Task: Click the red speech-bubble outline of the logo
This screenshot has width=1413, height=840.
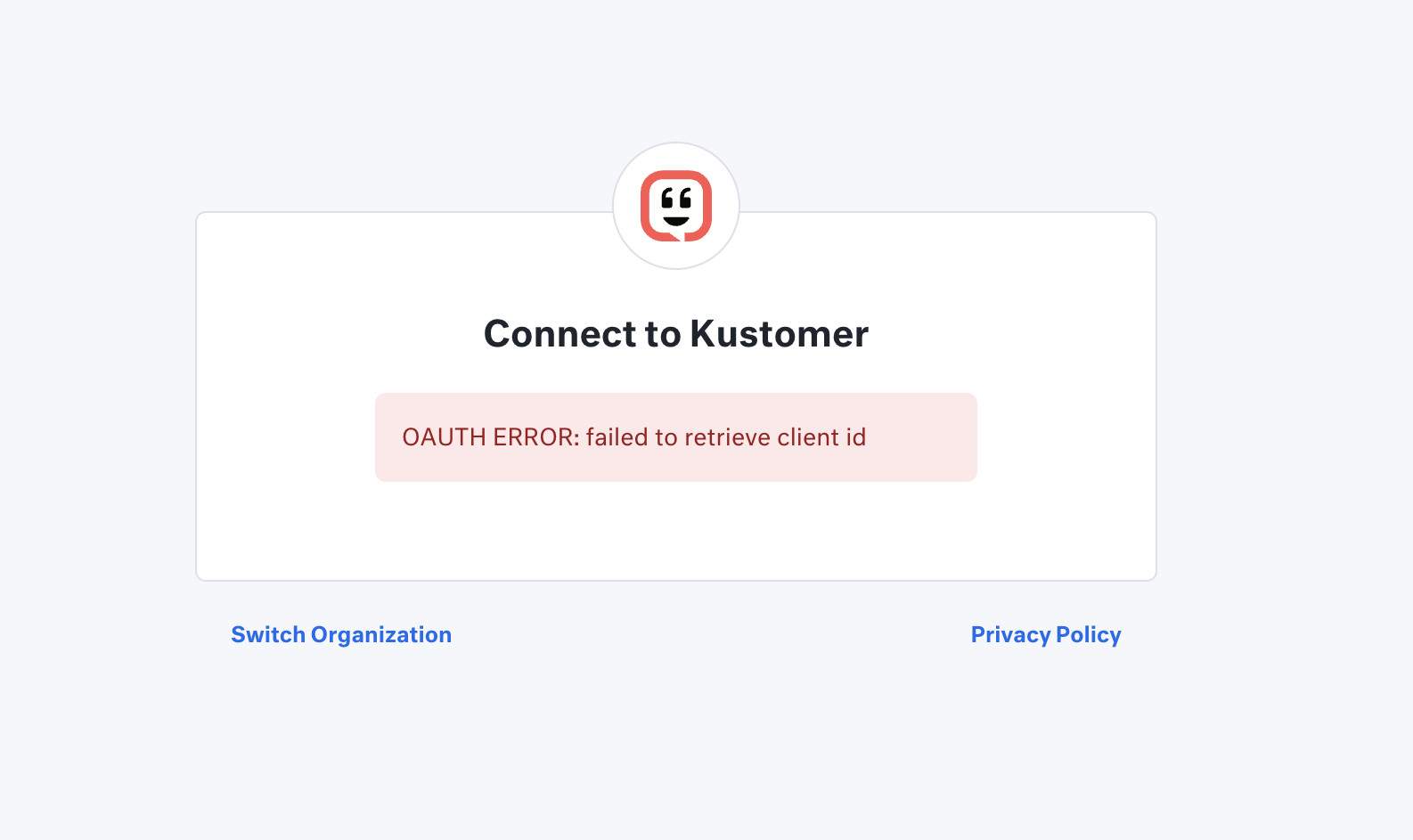Action: pyautogui.click(x=647, y=206)
